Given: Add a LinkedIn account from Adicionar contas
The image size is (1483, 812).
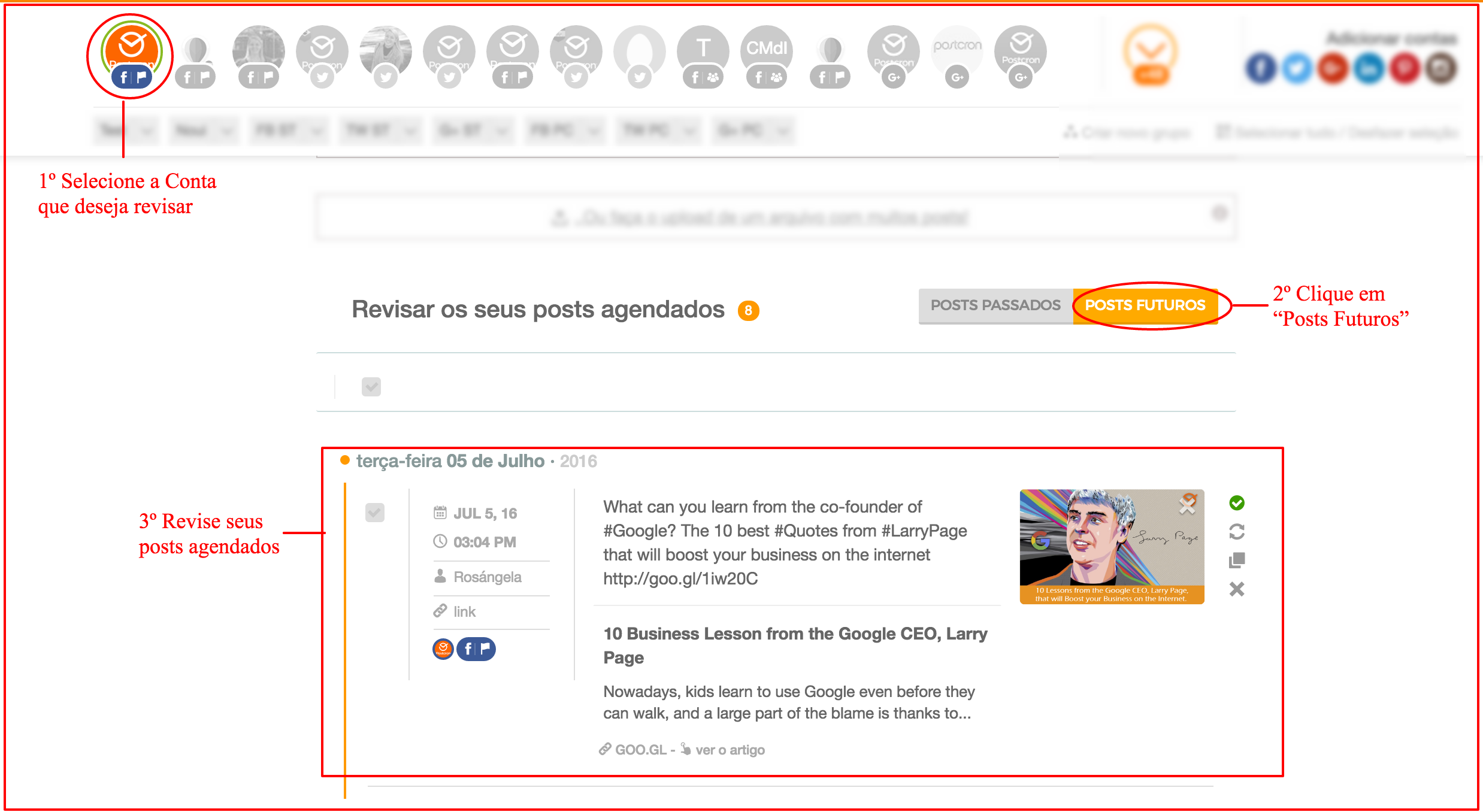Looking at the screenshot, I should coord(1369,68).
